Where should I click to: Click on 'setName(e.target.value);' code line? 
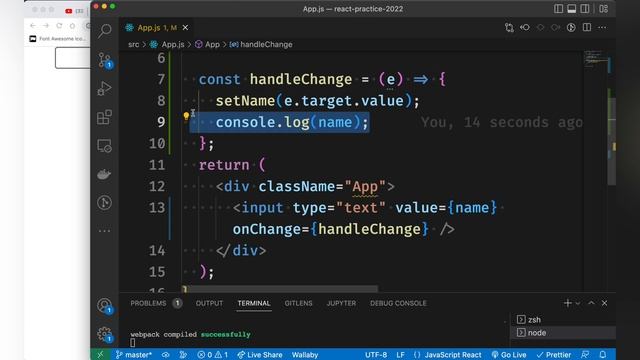(x=317, y=100)
